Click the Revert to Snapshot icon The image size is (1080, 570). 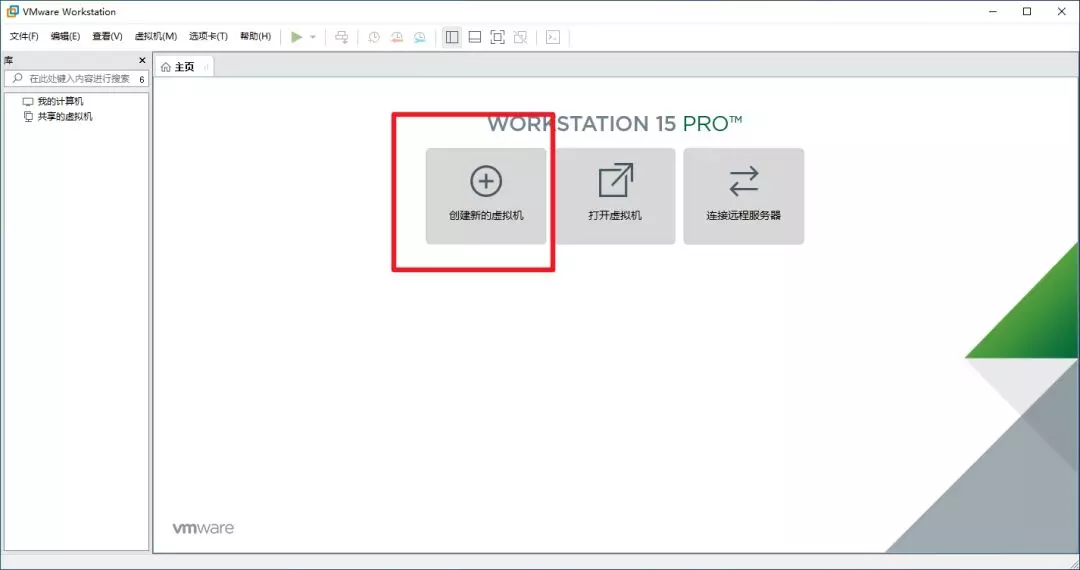397,37
